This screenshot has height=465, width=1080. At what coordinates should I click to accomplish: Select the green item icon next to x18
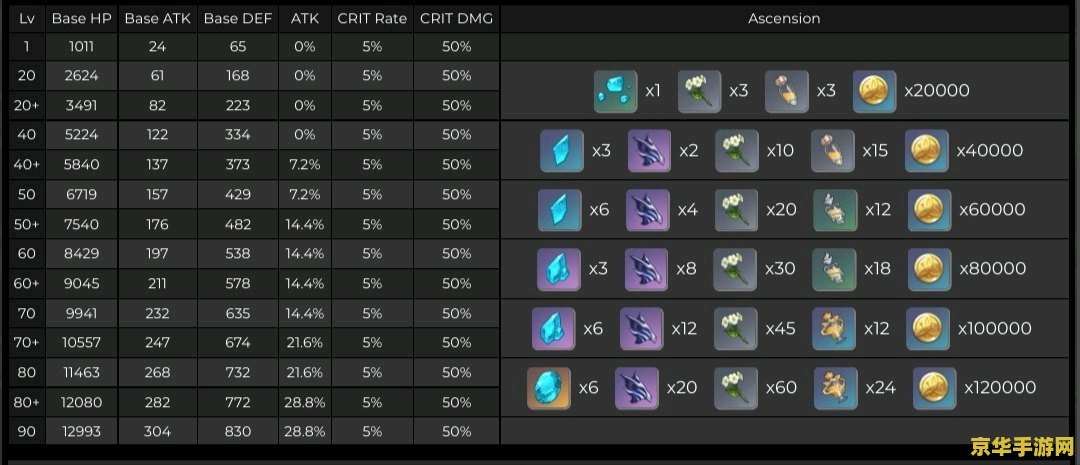tap(835, 269)
